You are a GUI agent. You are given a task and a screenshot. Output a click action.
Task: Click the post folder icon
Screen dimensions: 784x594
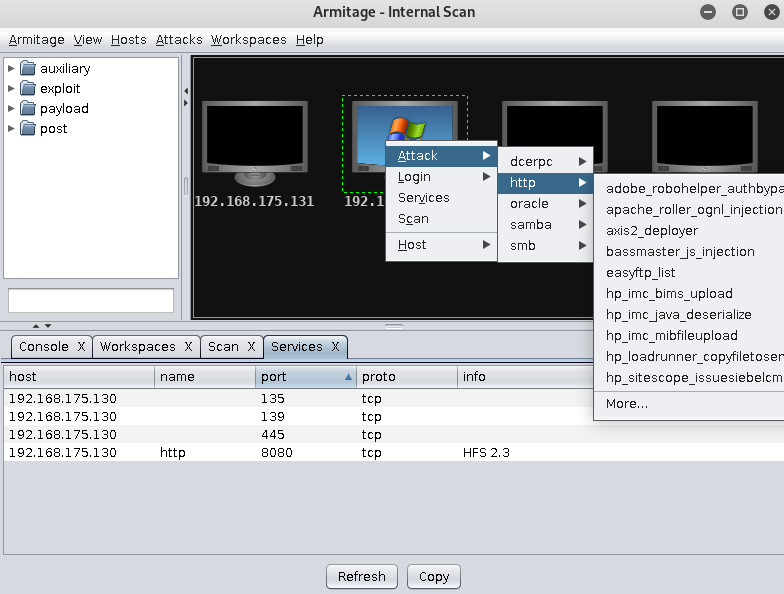pyautogui.click(x=28, y=128)
